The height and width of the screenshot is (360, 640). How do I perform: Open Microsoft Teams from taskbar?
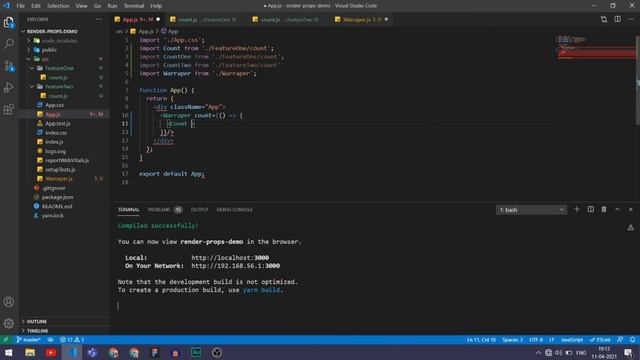click(x=93, y=352)
